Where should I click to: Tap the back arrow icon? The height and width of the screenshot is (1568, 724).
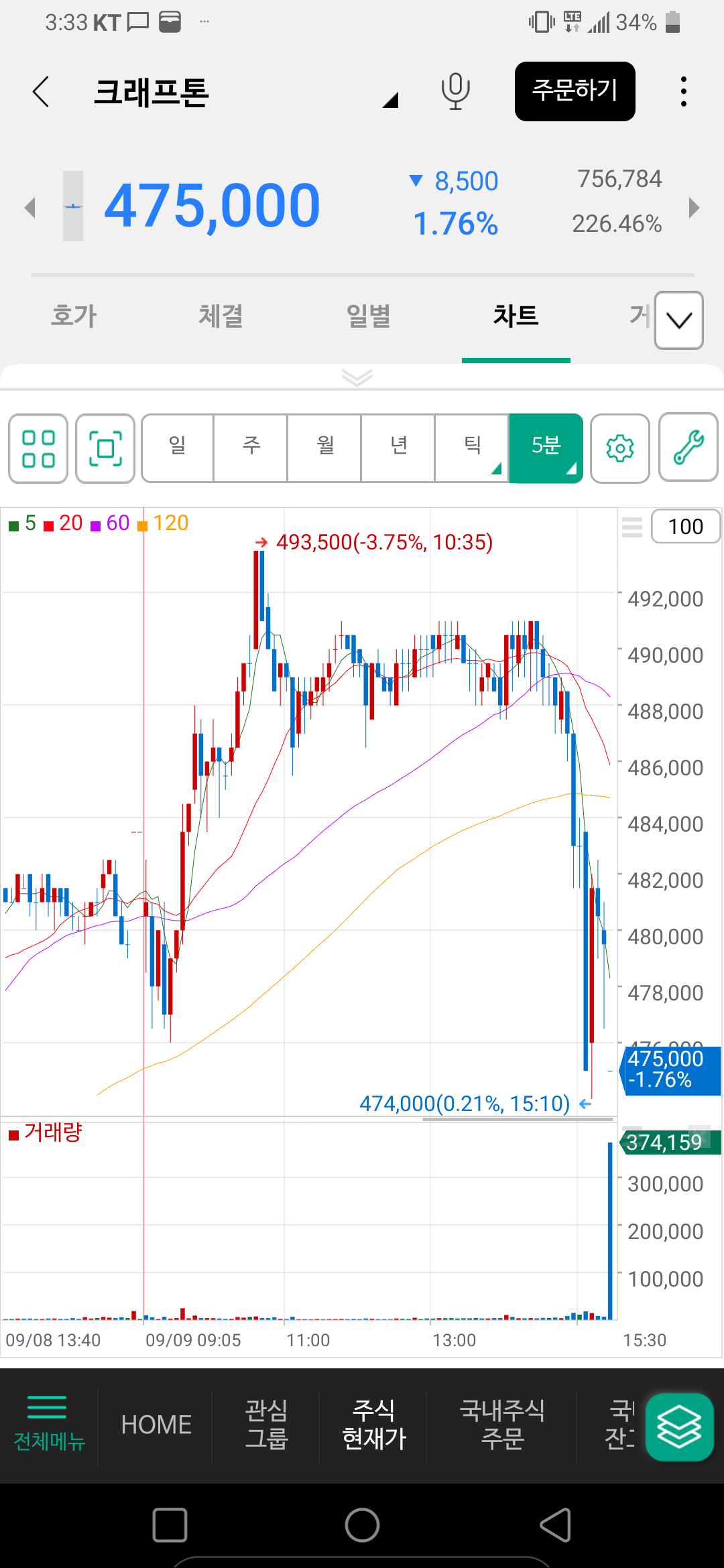point(42,92)
